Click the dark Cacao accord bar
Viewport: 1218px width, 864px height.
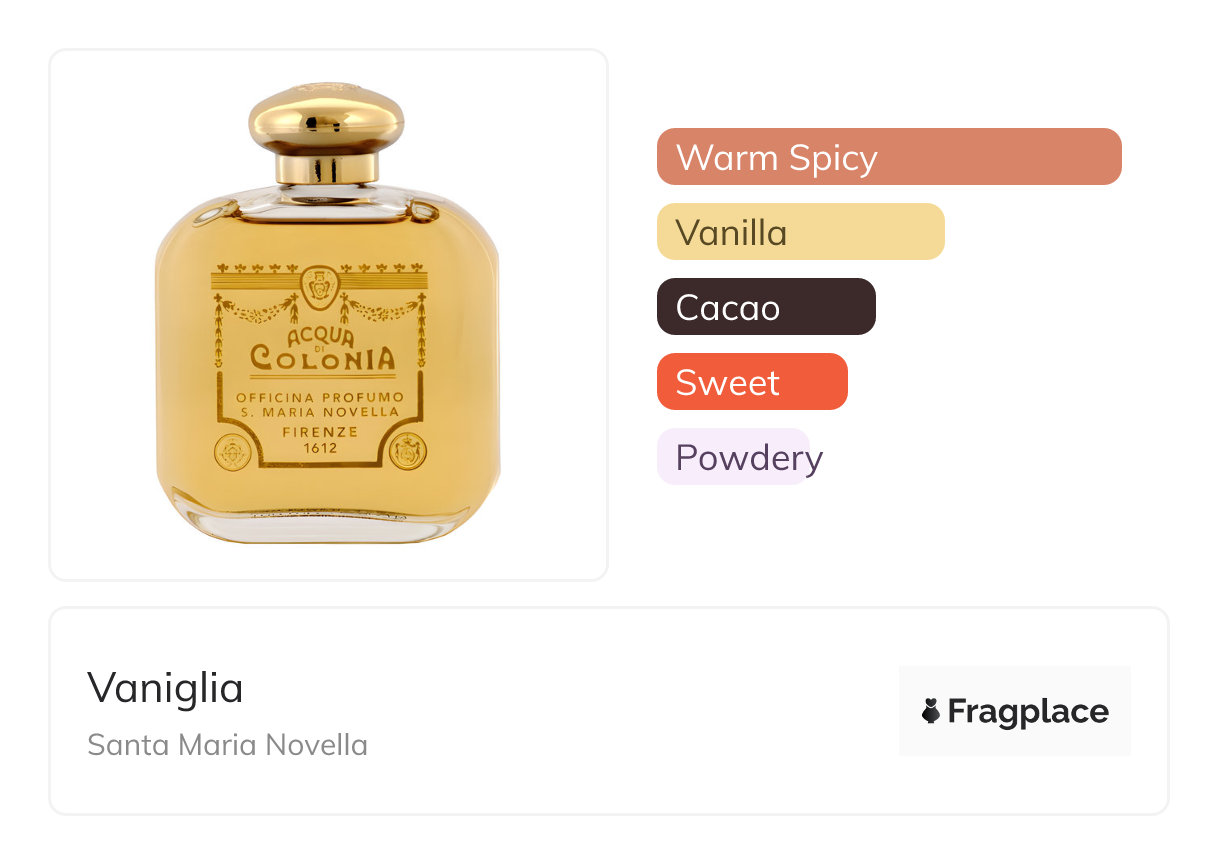[766, 307]
